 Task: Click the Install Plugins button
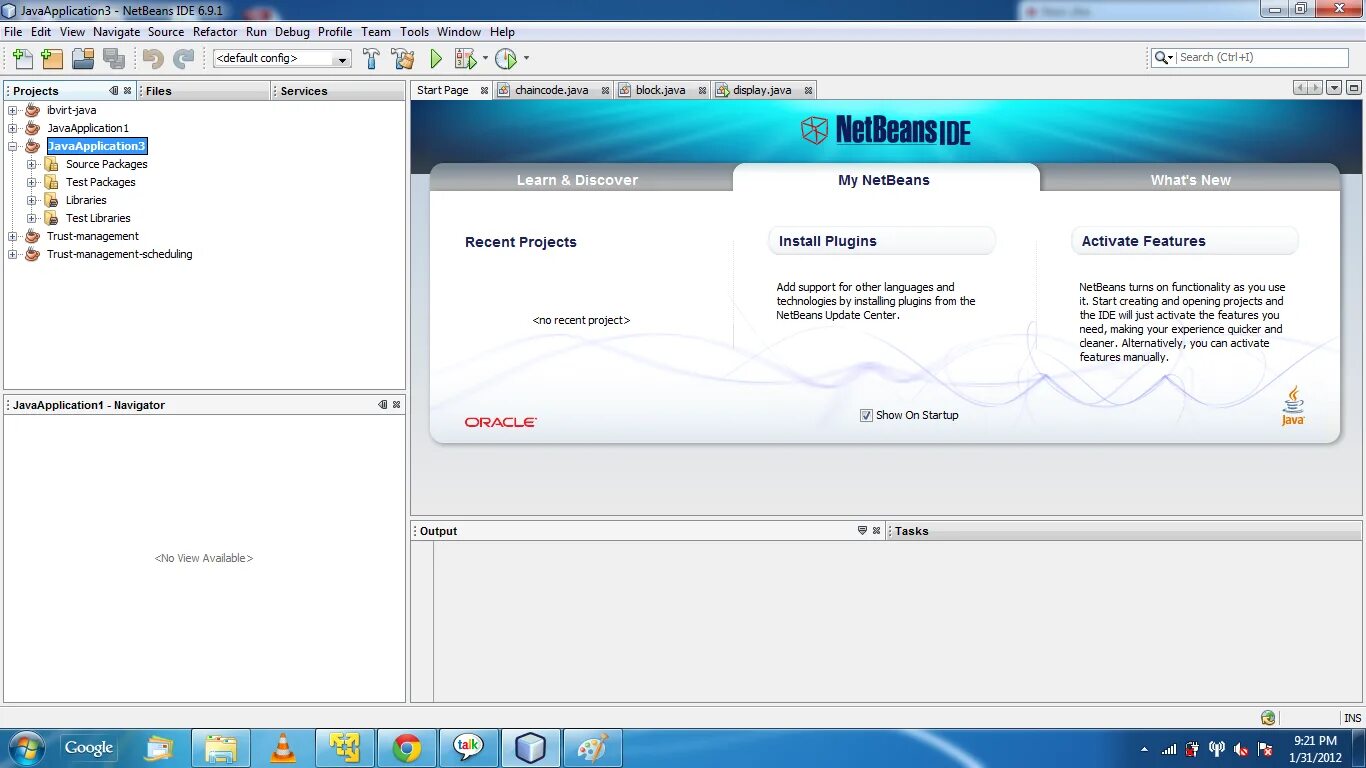pos(881,241)
